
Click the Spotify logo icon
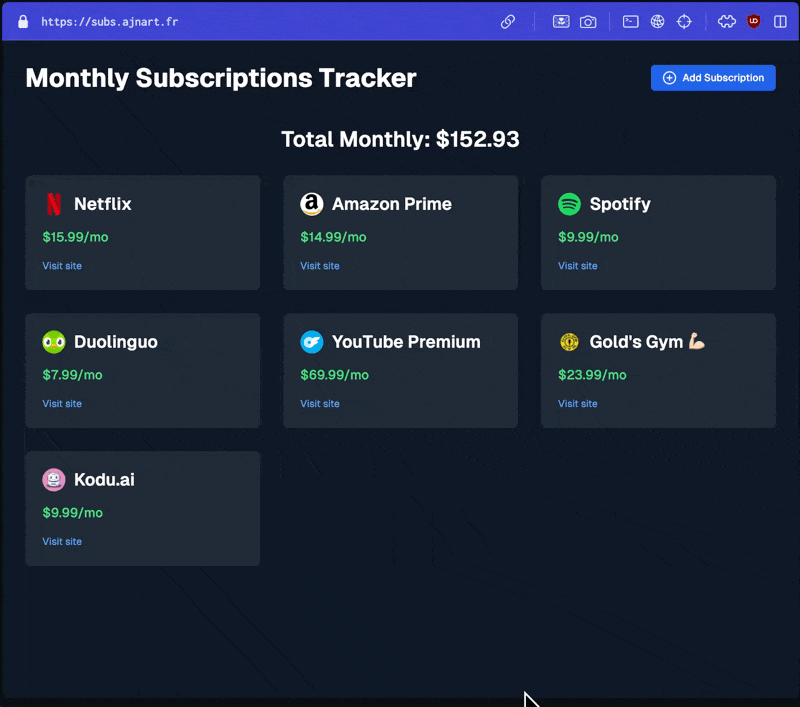coord(569,204)
